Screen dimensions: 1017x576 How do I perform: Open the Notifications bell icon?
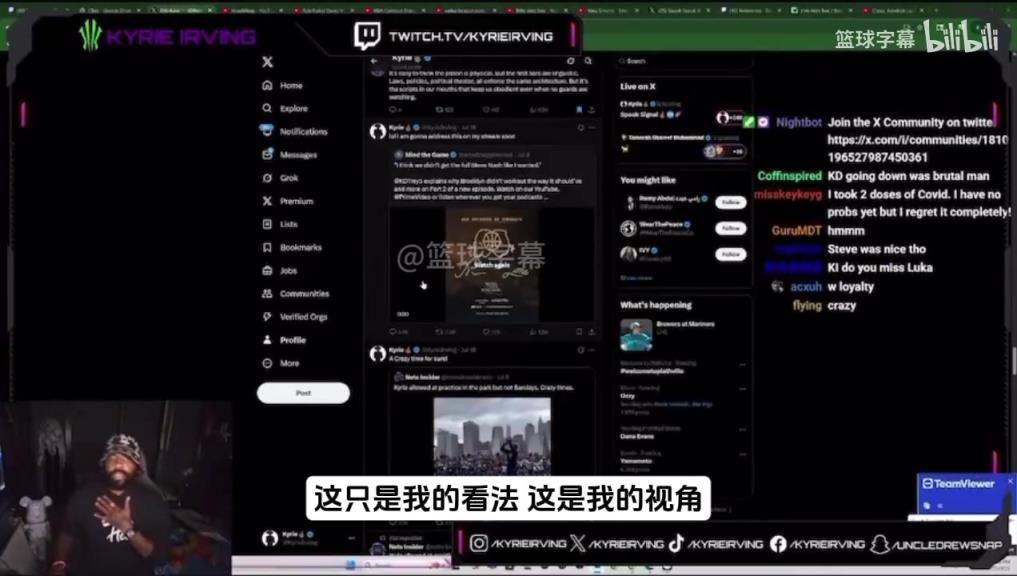point(267,131)
